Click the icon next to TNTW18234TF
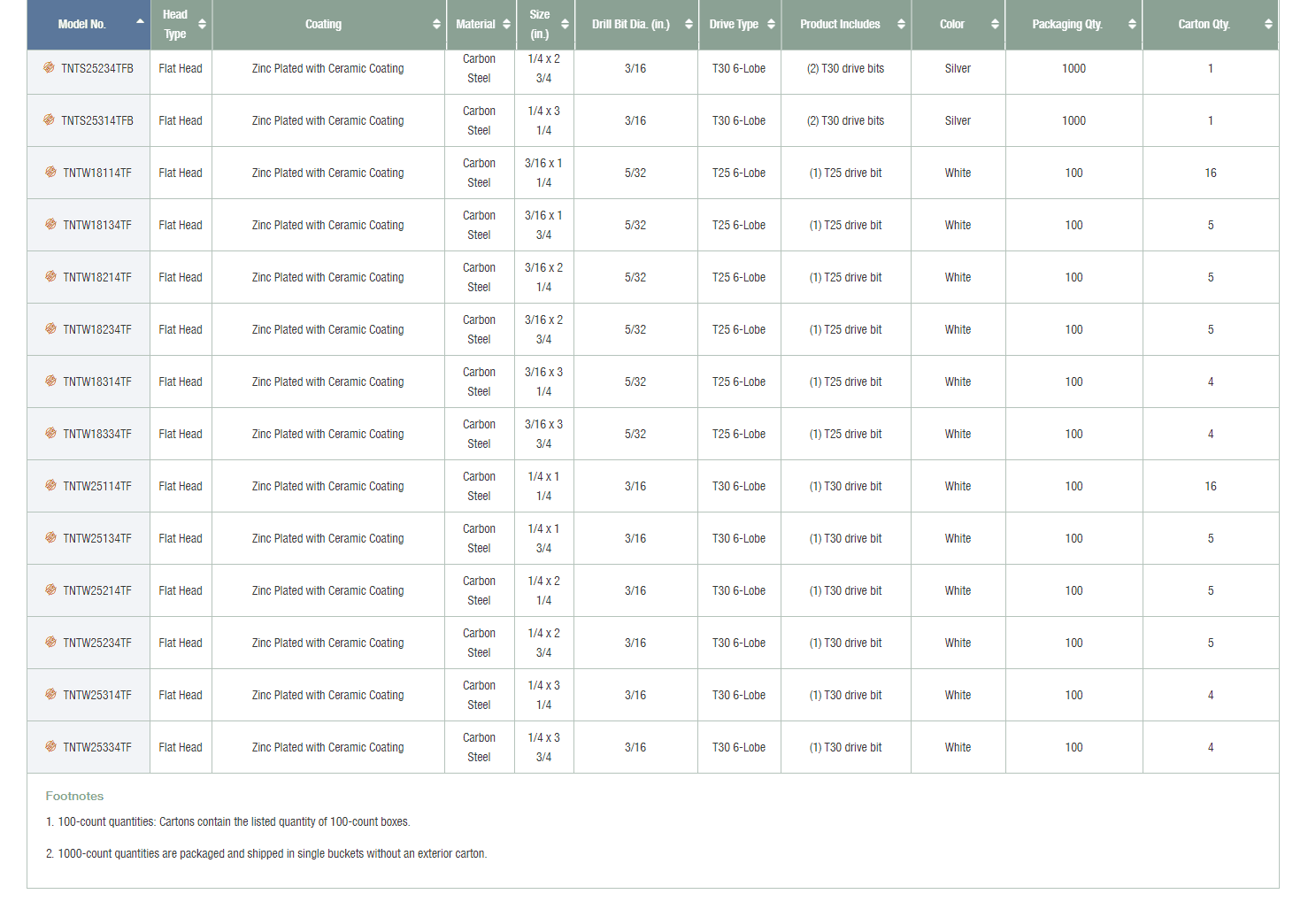The height and width of the screenshot is (917, 1316). tap(50, 328)
